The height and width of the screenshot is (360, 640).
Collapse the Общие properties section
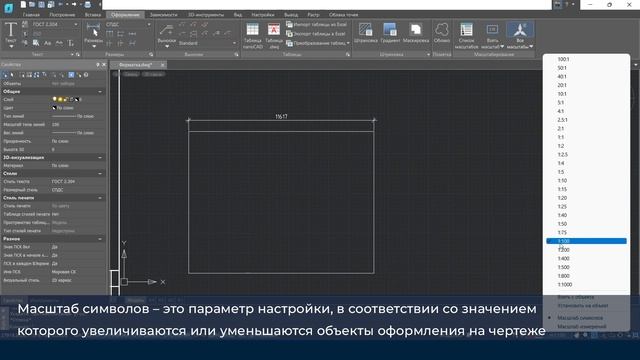point(100,91)
